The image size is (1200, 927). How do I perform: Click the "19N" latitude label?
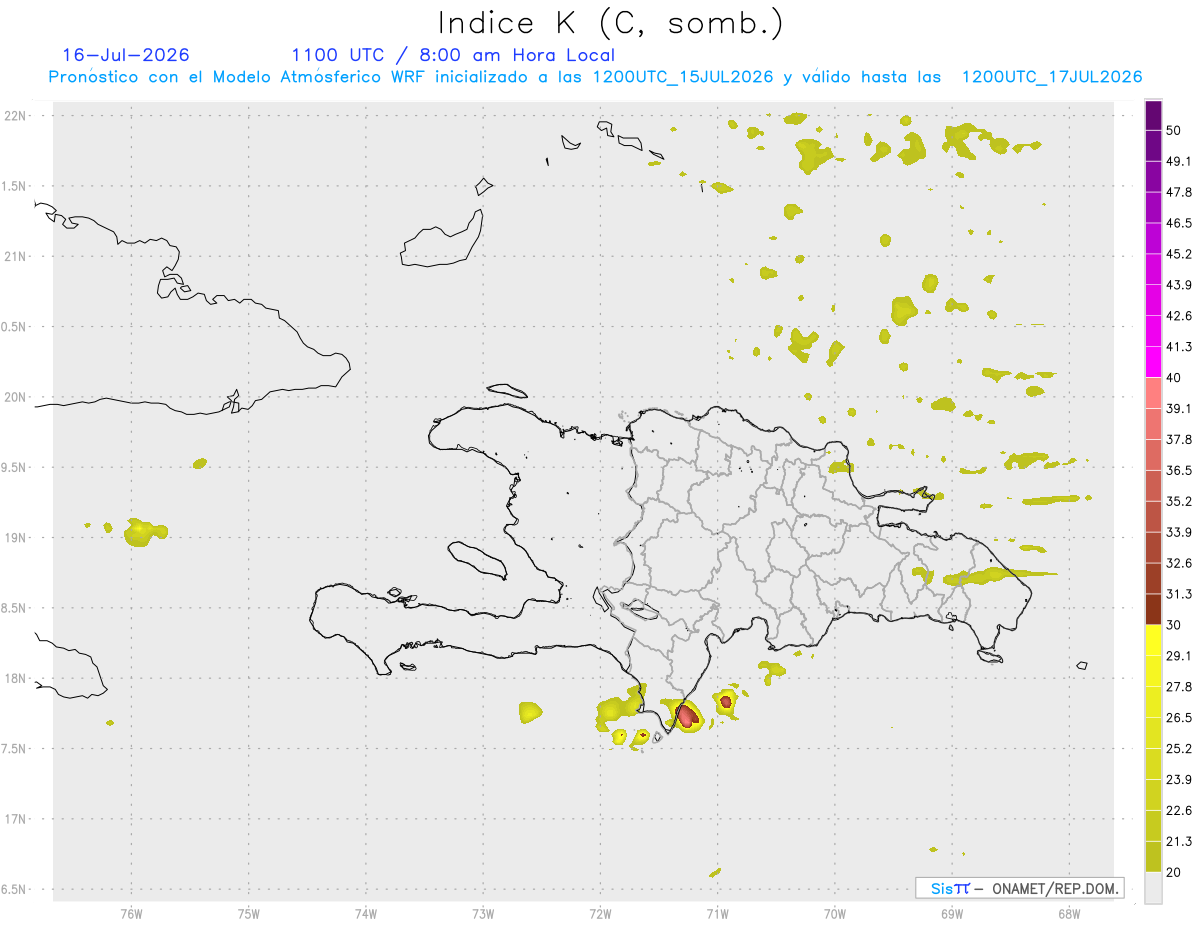click(16, 537)
